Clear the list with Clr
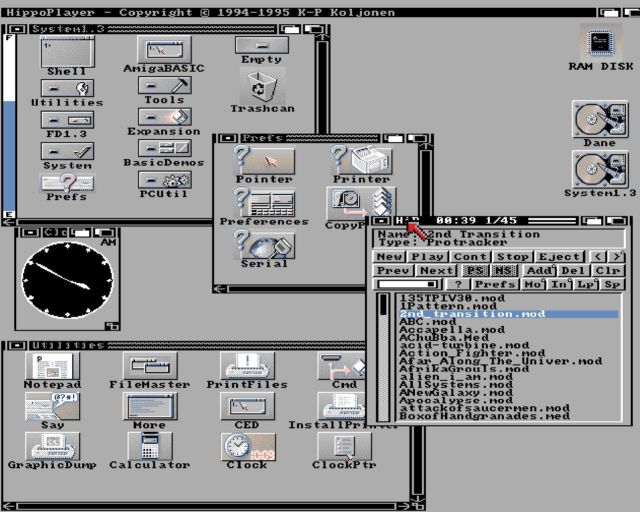This screenshot has height=512, width=640. (608, 270)
